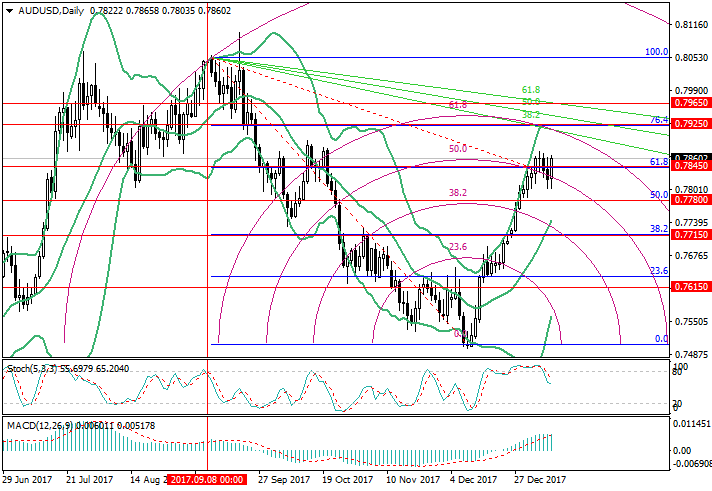Image resolution: width=712 pixels, height=491 pixels.
Task: Click the 2017.09.08 00:00 date marker
Action: tap(207, 480)
